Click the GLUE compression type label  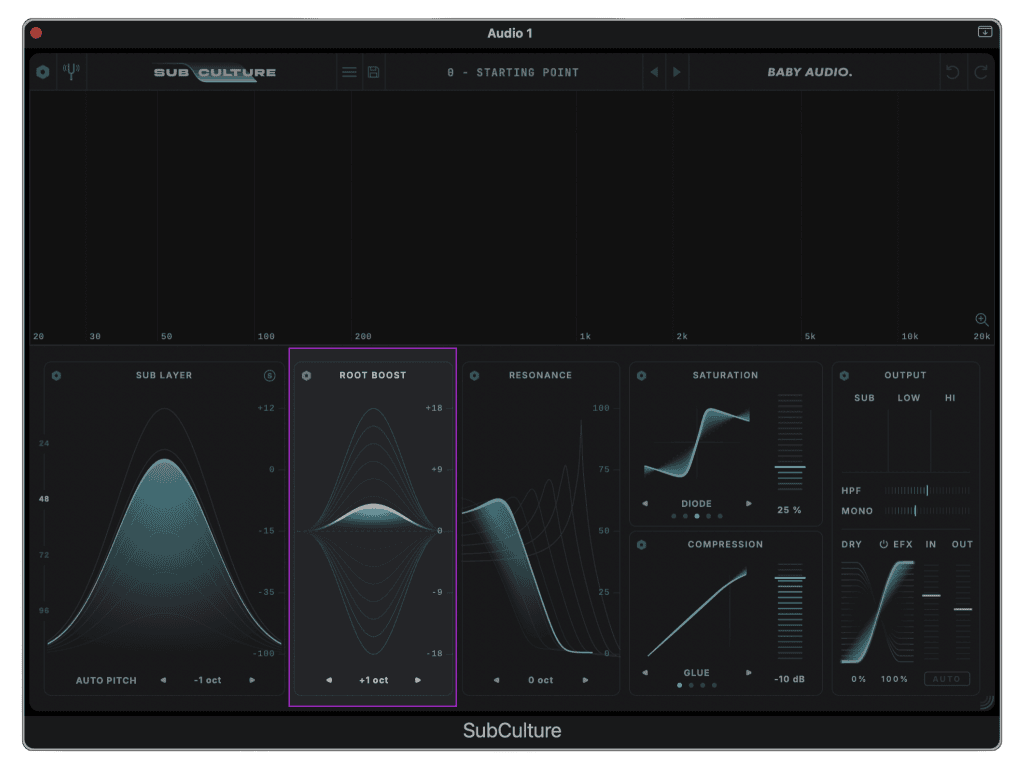point(697,673)
